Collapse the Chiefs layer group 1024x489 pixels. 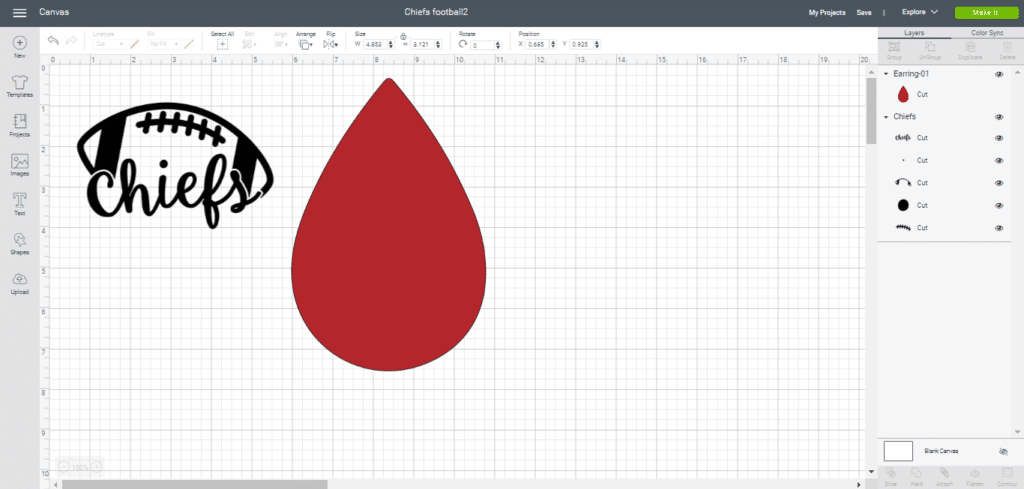coord(886,117)
